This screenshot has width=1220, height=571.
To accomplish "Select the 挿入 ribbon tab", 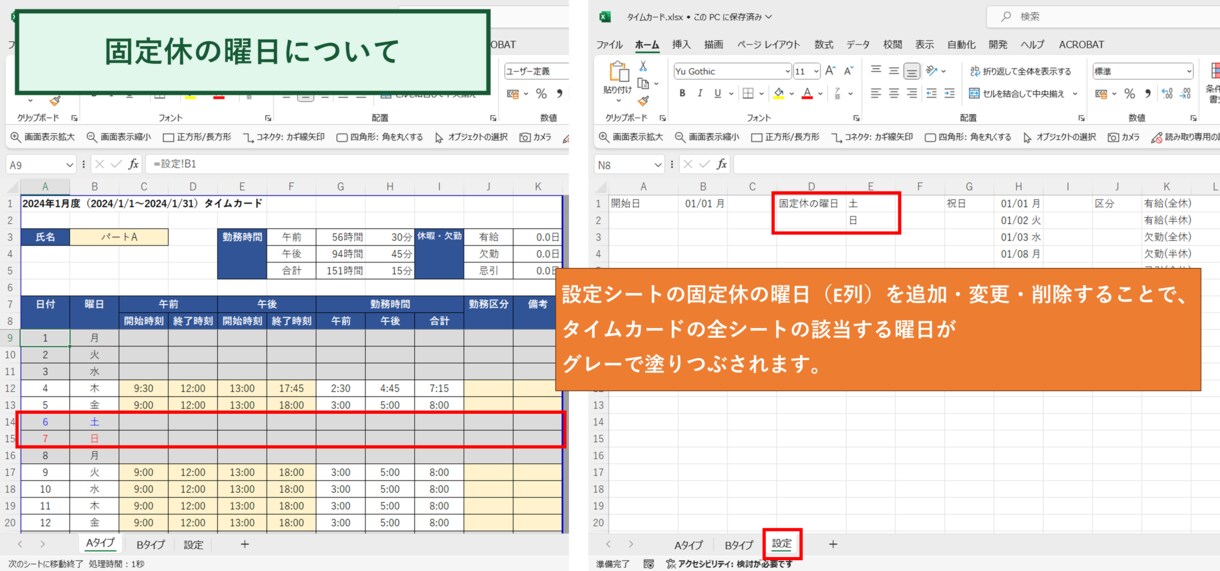I will 681,44.
